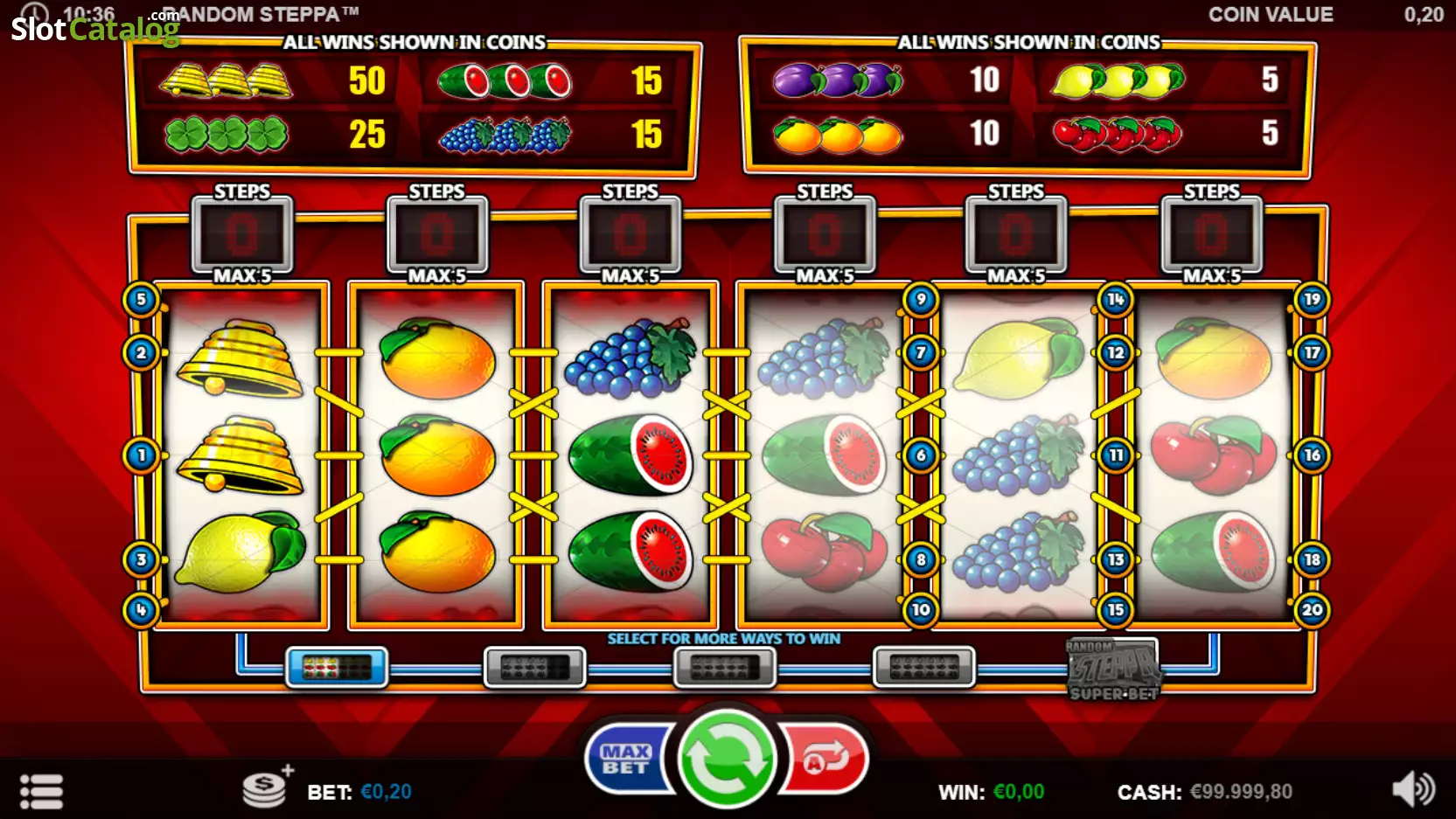This screenshot has width=1456, height=819.
Task: Click payline marker 1
Action: coord(142,455)
